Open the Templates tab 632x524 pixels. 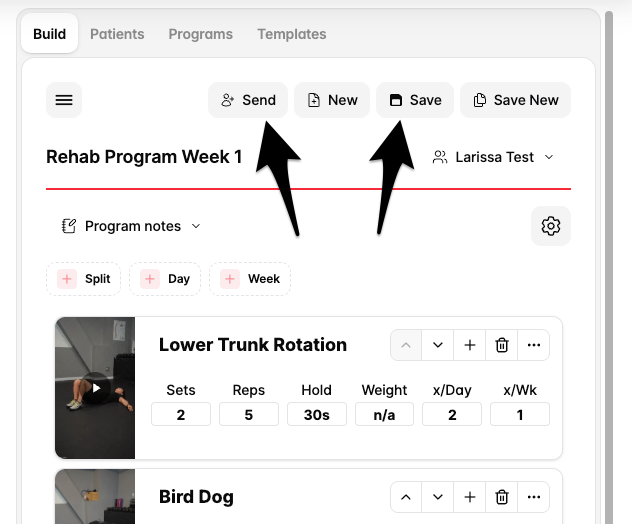[x=292, y=34]
